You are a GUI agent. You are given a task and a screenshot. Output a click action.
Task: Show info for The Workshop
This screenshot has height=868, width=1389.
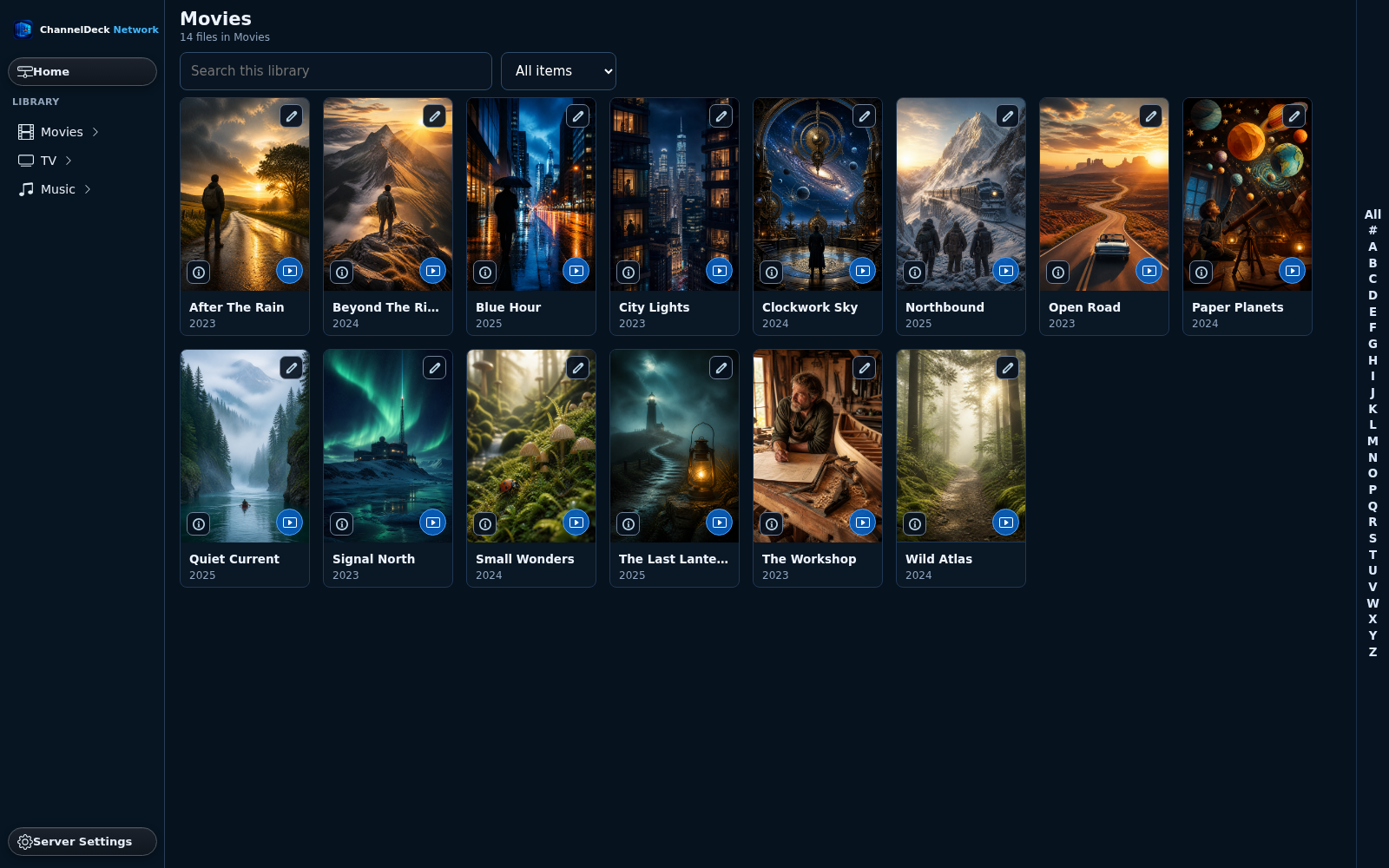click(x=772, y=524)
